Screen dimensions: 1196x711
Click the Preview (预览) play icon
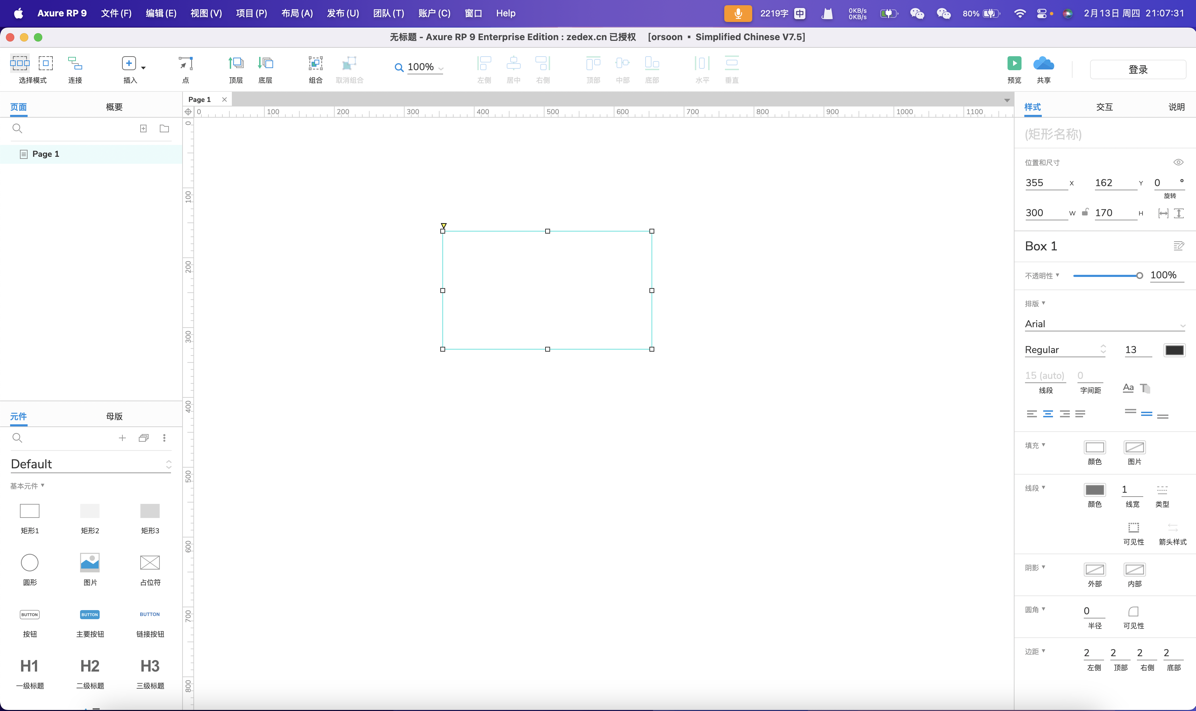pyautogui.click(x=1014, y=64)
